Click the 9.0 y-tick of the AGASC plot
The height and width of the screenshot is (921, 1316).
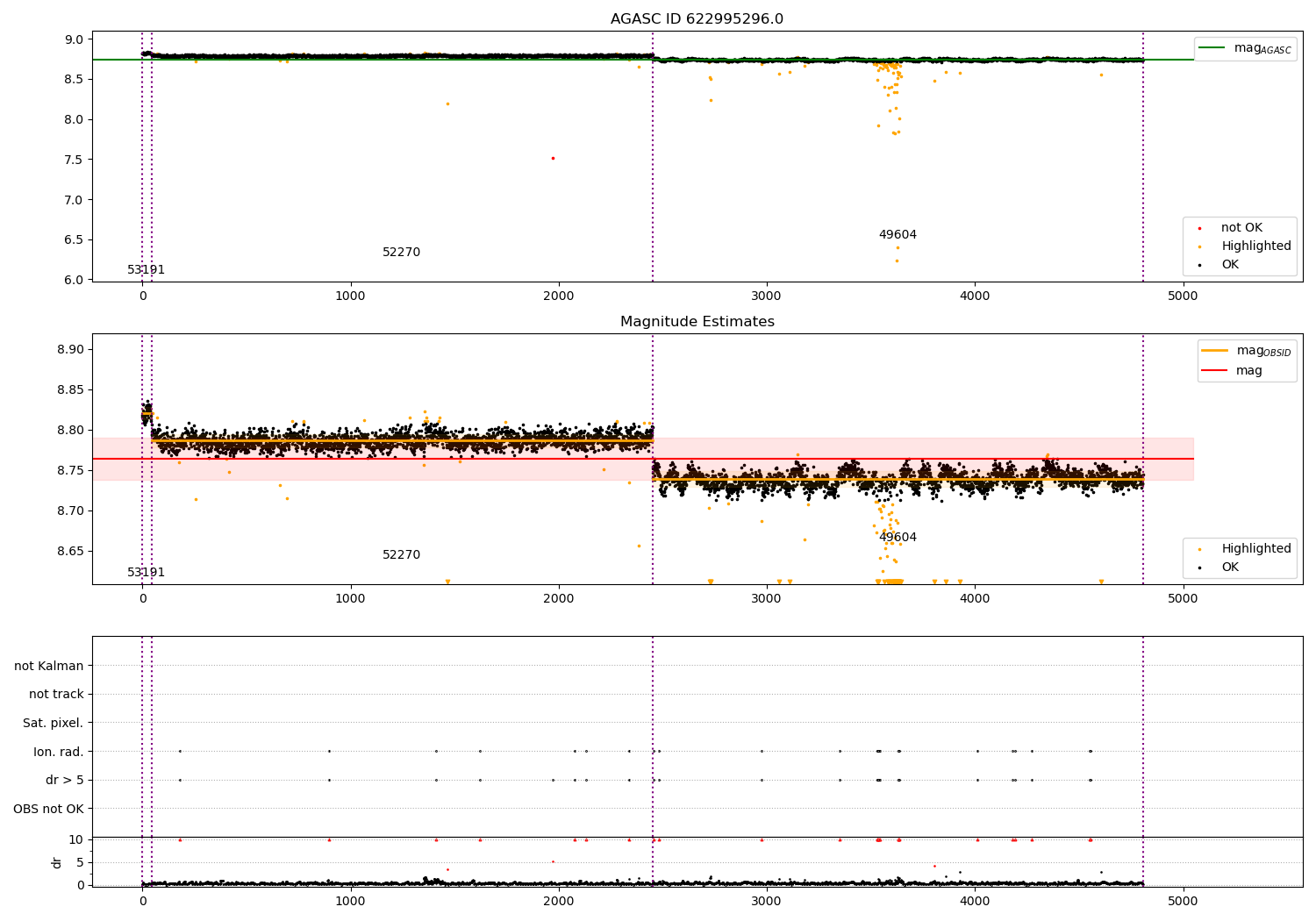74,39
